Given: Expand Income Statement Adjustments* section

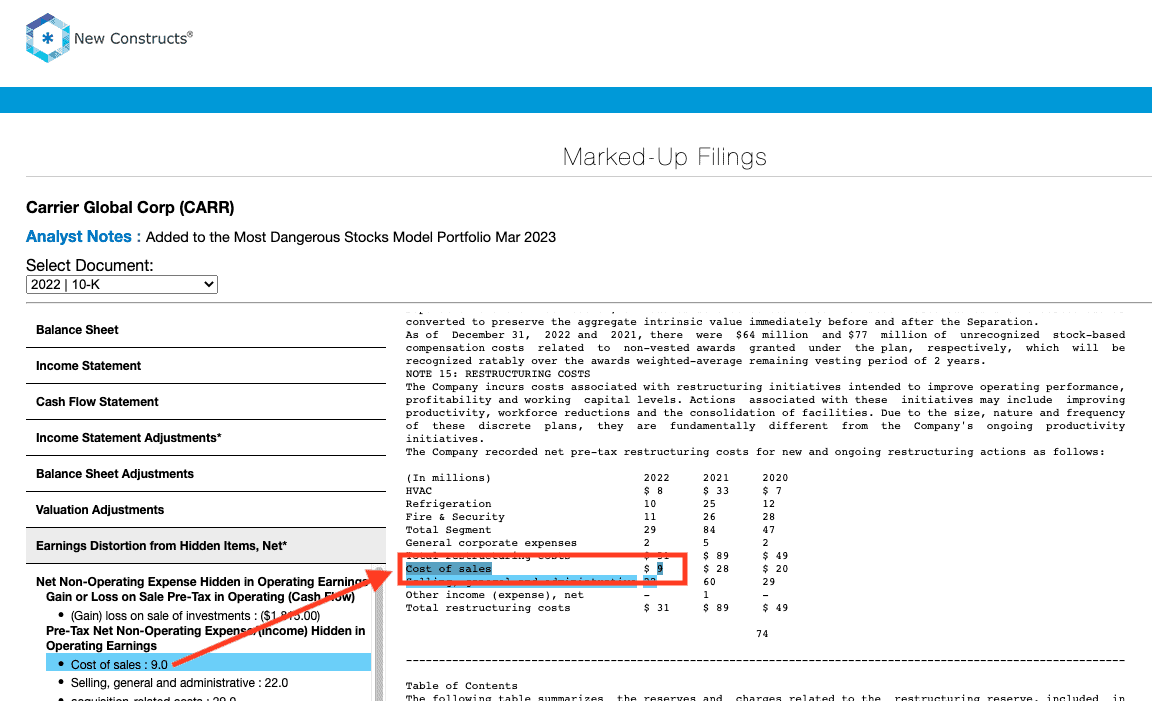Looking at the screenshot, I should coord(206,438).
